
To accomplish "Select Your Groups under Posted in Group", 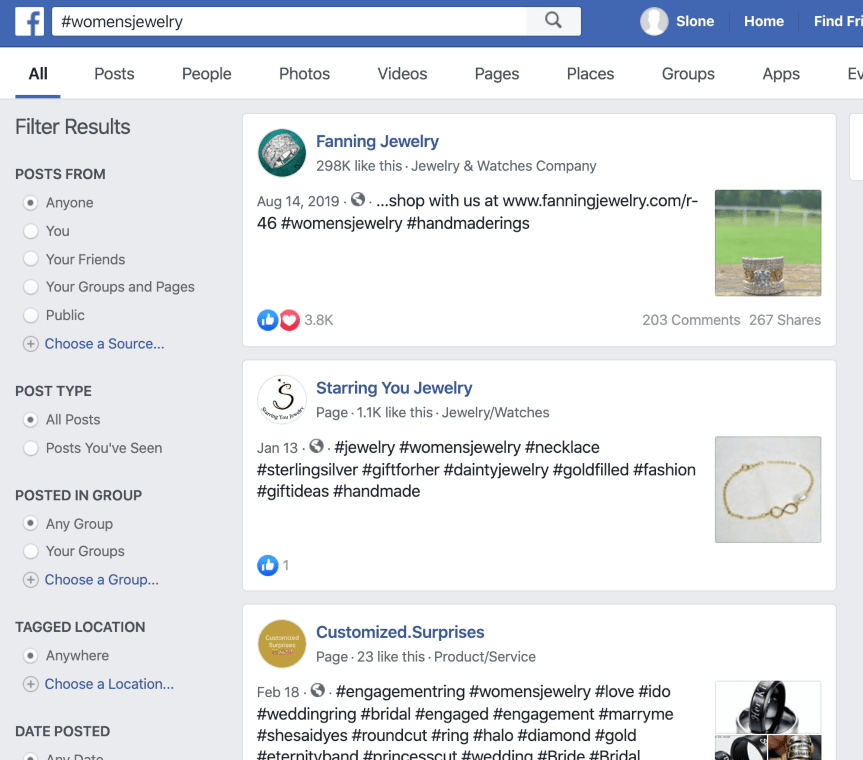I will coord(31,551).
